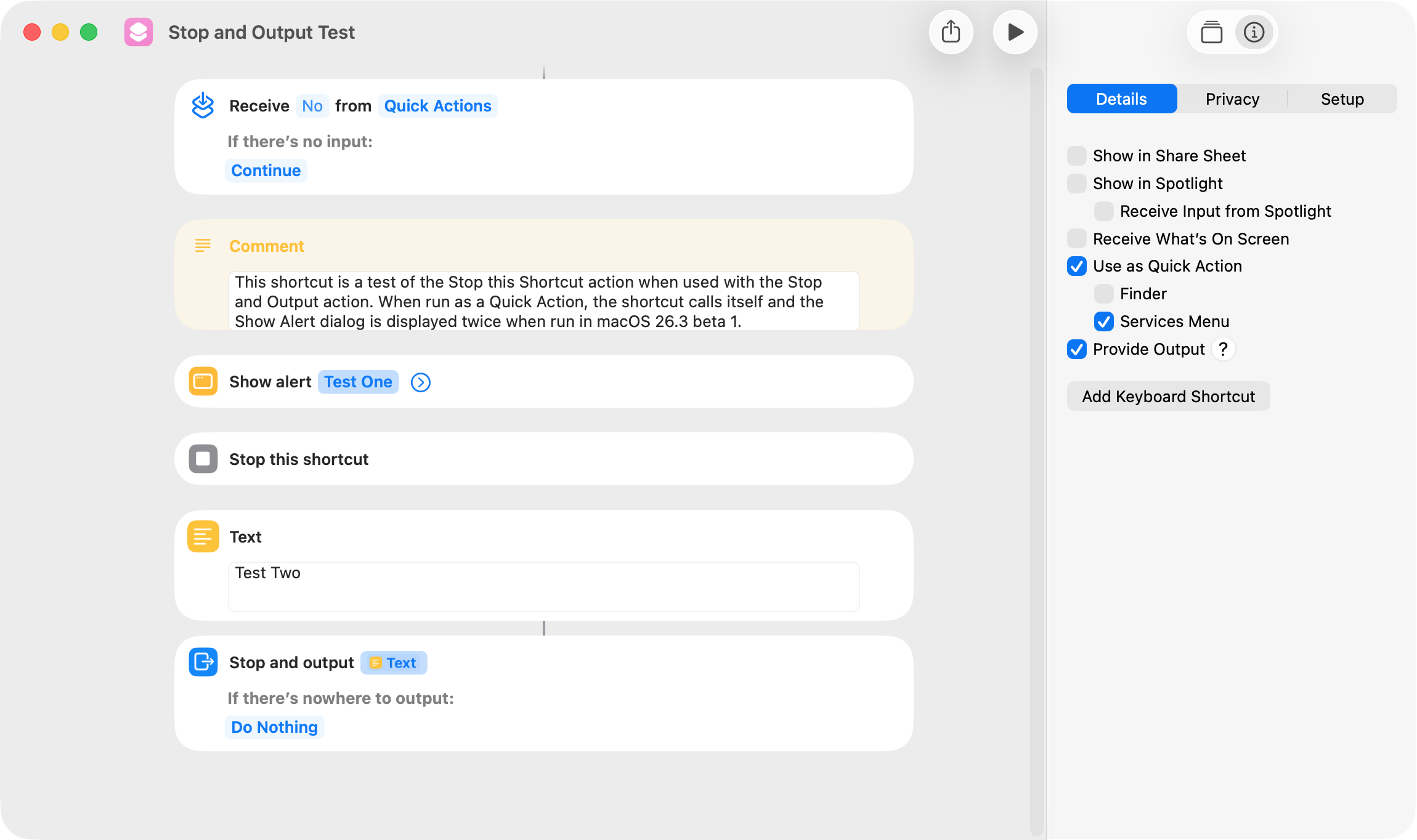
Task: Enable Show in Share Sheet checkbox
Action: (1076, 156)
